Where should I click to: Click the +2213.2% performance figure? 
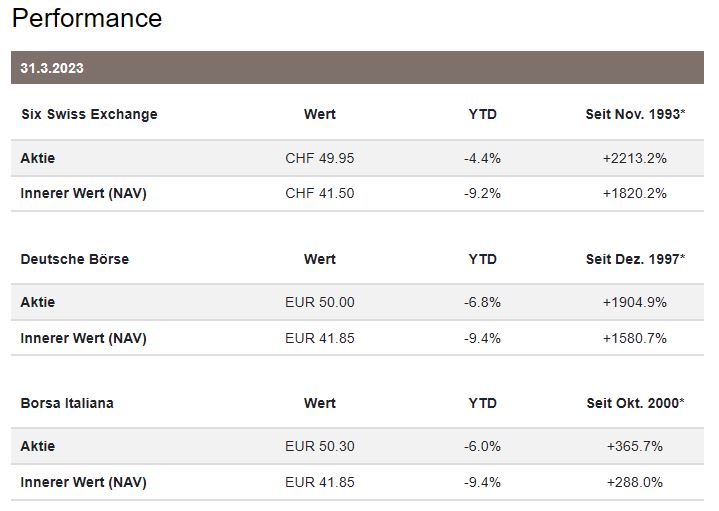634,158
